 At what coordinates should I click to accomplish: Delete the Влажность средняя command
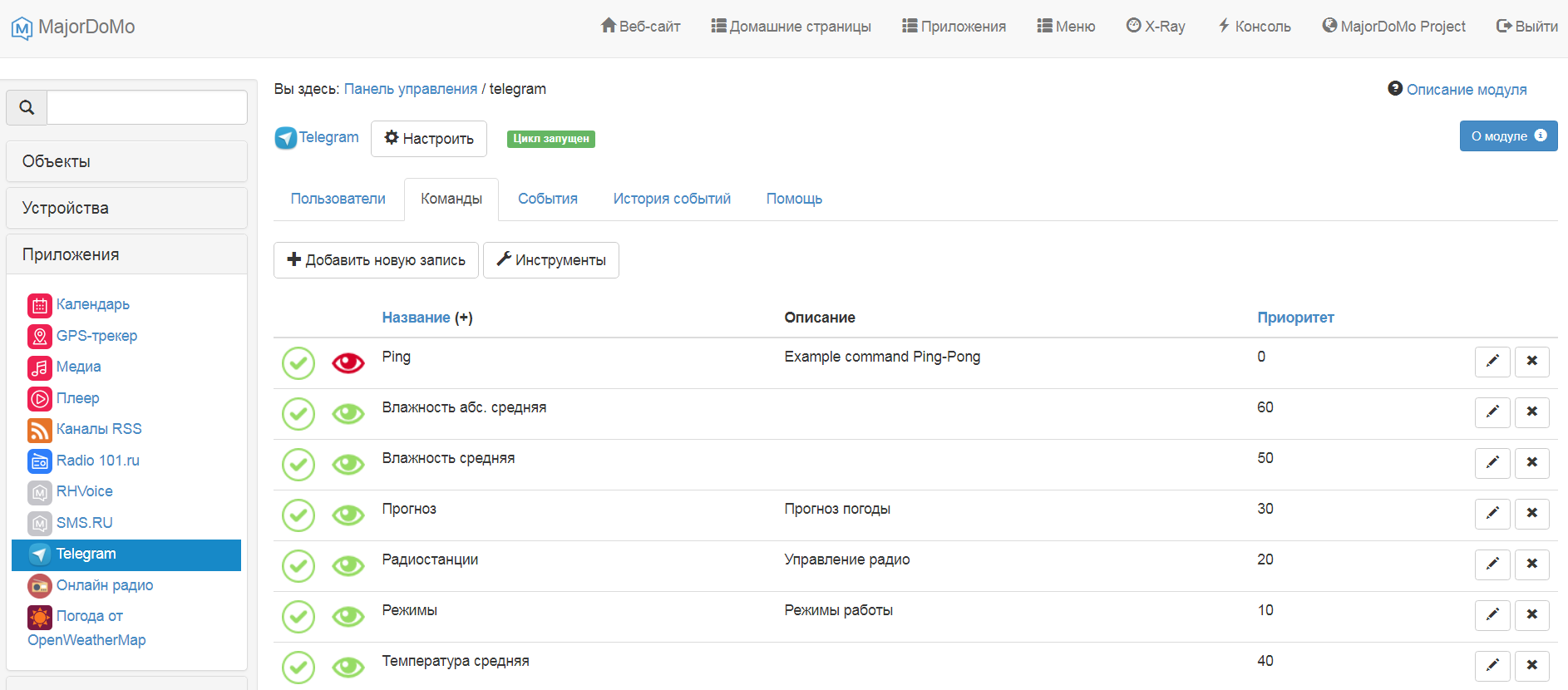tap(1532, 462)
